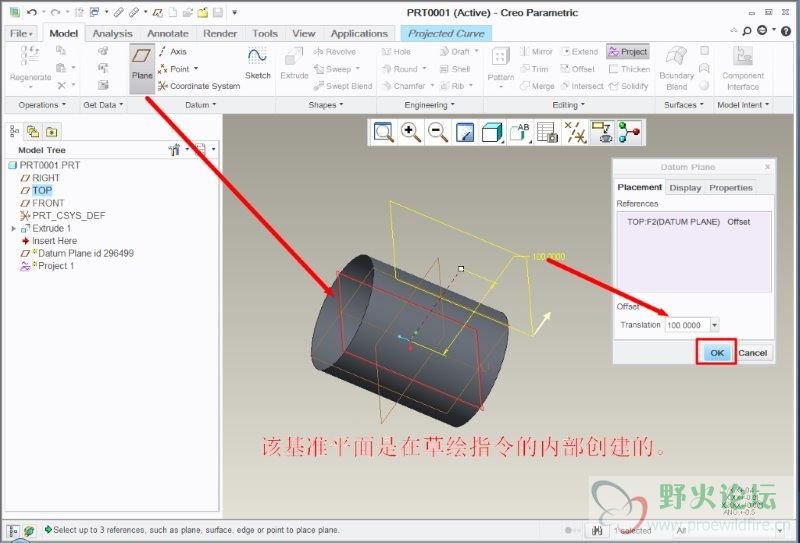Click the search icon in title area
Screen dimensions: 800x543
(746, 31)
